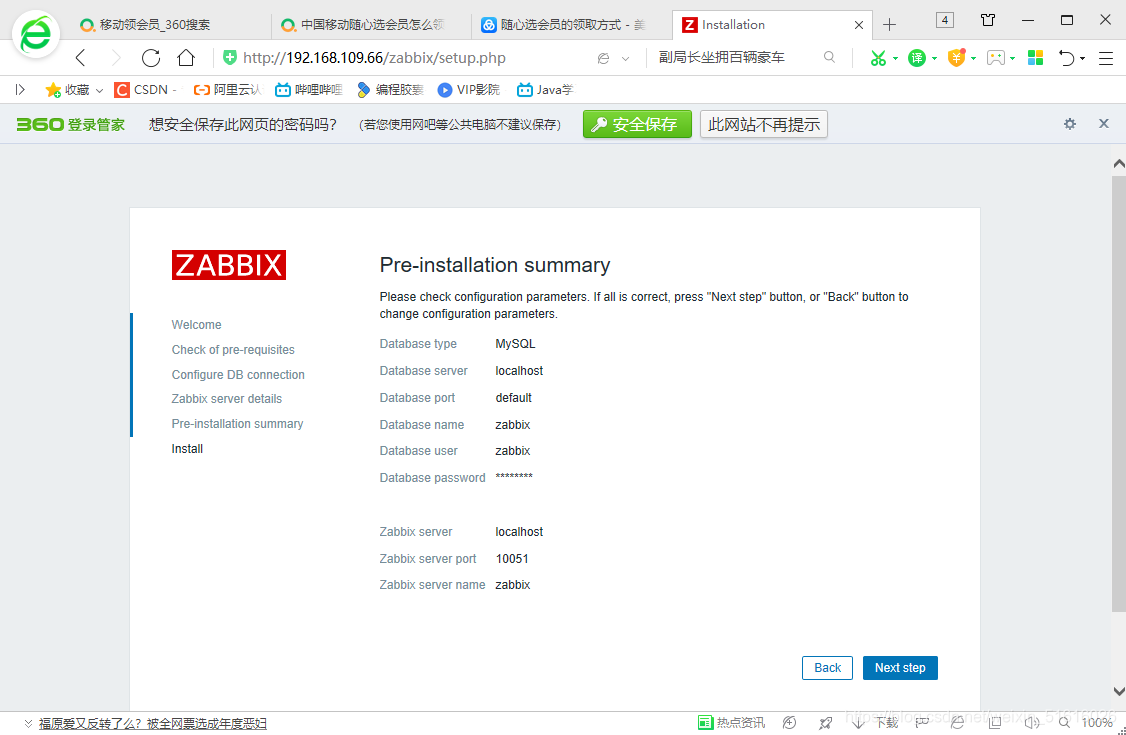The image size is (1126, 735).
Task: Toggle the bookmarks sidebar expander icon
Action: pyautogui.click(x=20, y=90)
